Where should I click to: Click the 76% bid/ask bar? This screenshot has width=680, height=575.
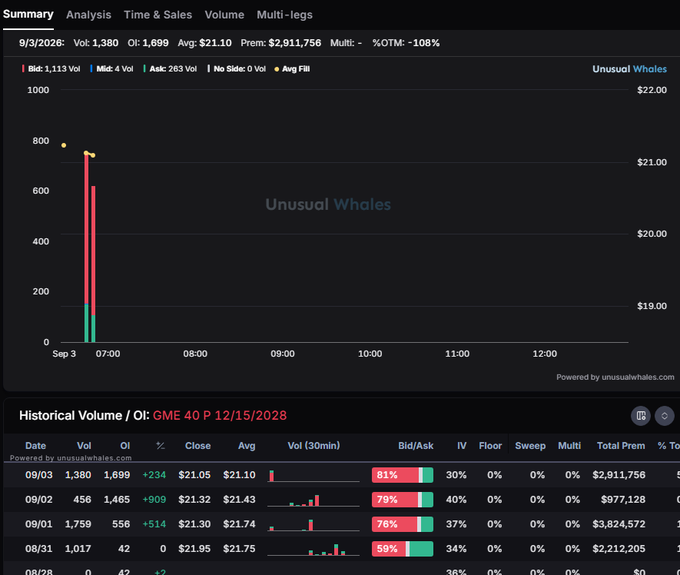pos(402,524)
